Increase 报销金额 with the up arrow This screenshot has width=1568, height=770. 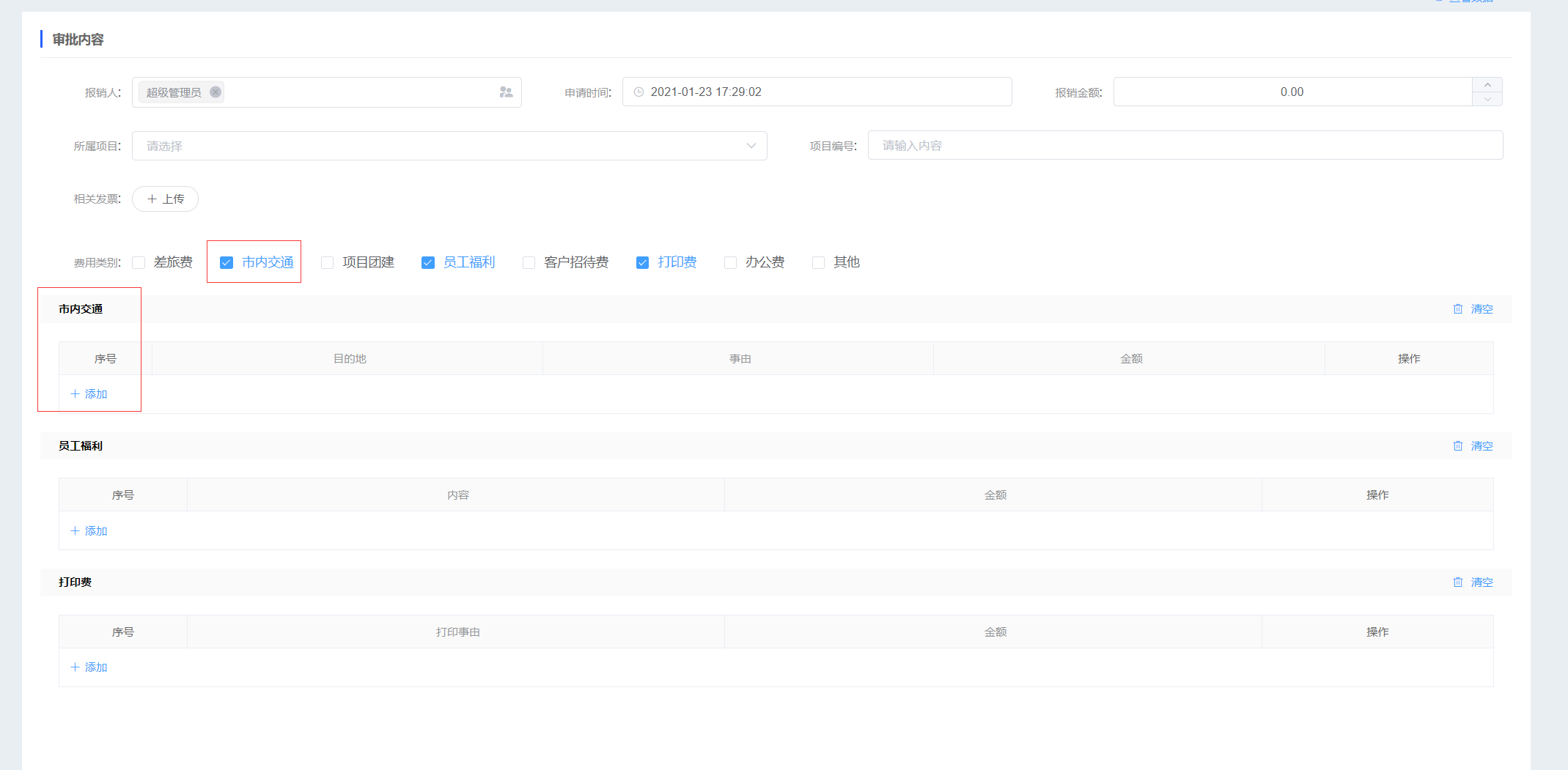click(x=1487, y=85)
